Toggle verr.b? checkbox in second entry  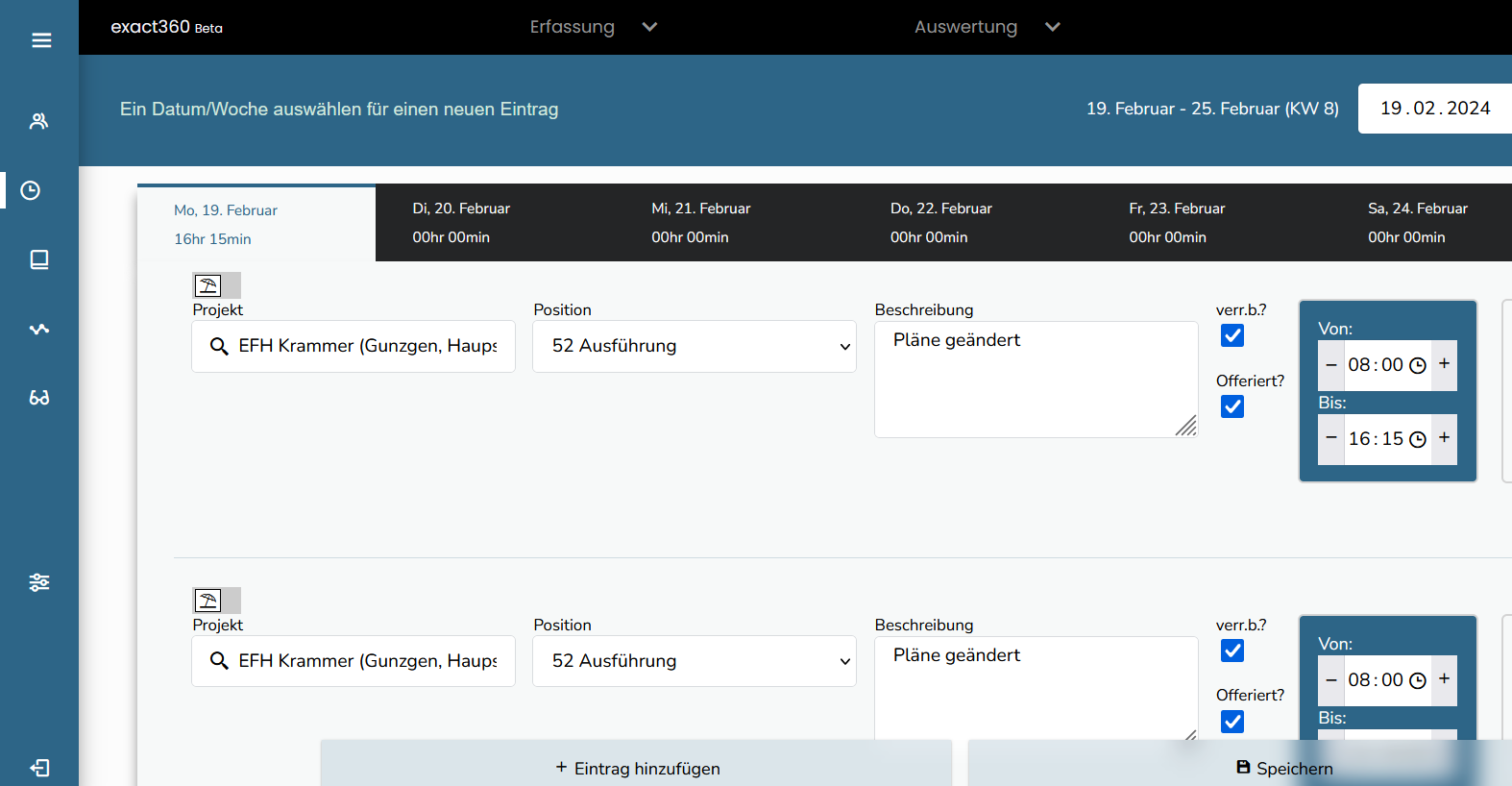pyautogui.click(x=1232, y=651)
